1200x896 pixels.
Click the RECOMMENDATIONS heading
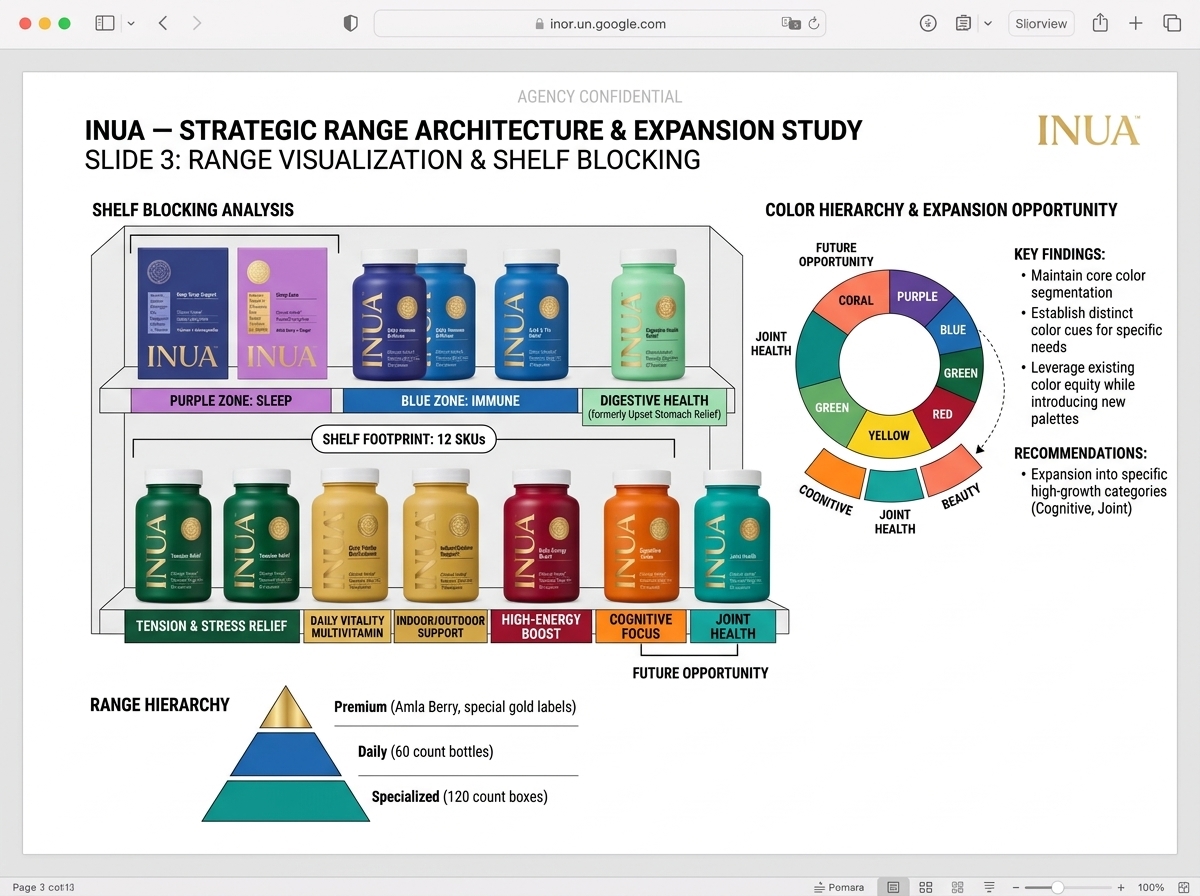[x=1080, y=453]
